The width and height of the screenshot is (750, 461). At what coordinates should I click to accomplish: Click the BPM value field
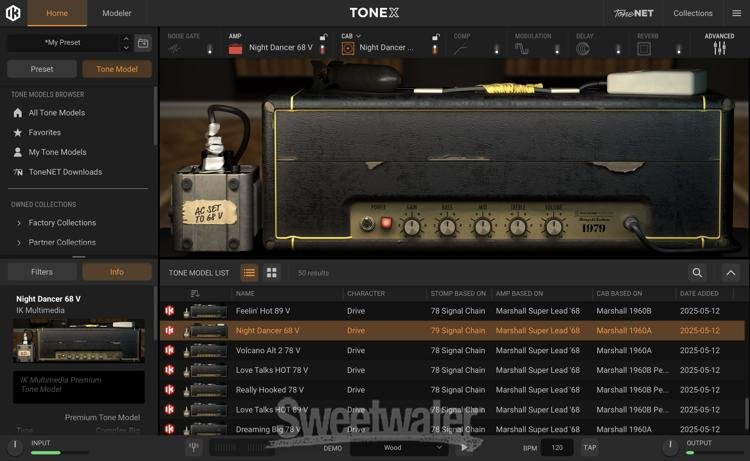(x=557, y=448)
